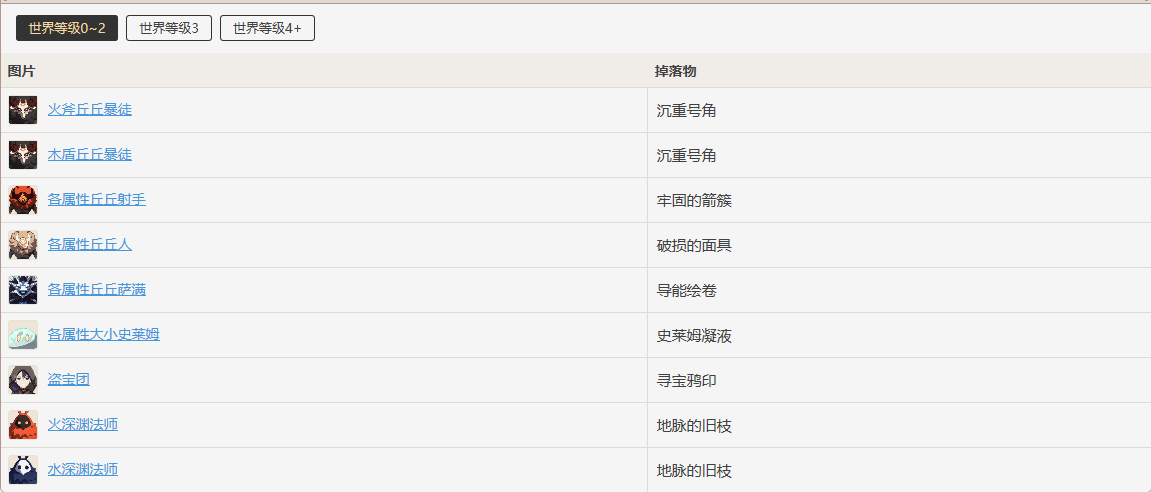
Task: Click the 水深渊法师 abyss mage icon
Action: click(23, 469)
